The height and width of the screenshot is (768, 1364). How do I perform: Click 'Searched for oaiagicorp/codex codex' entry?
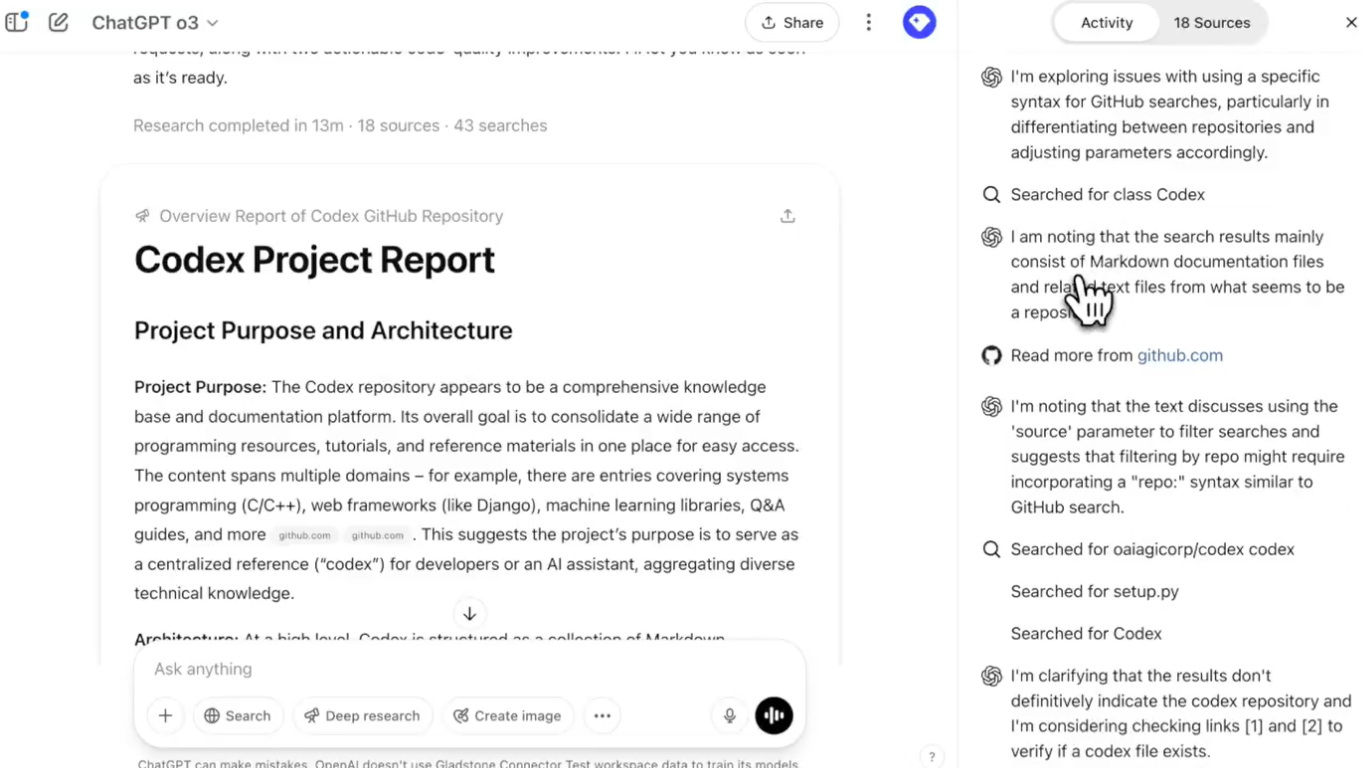[1152, 549]
